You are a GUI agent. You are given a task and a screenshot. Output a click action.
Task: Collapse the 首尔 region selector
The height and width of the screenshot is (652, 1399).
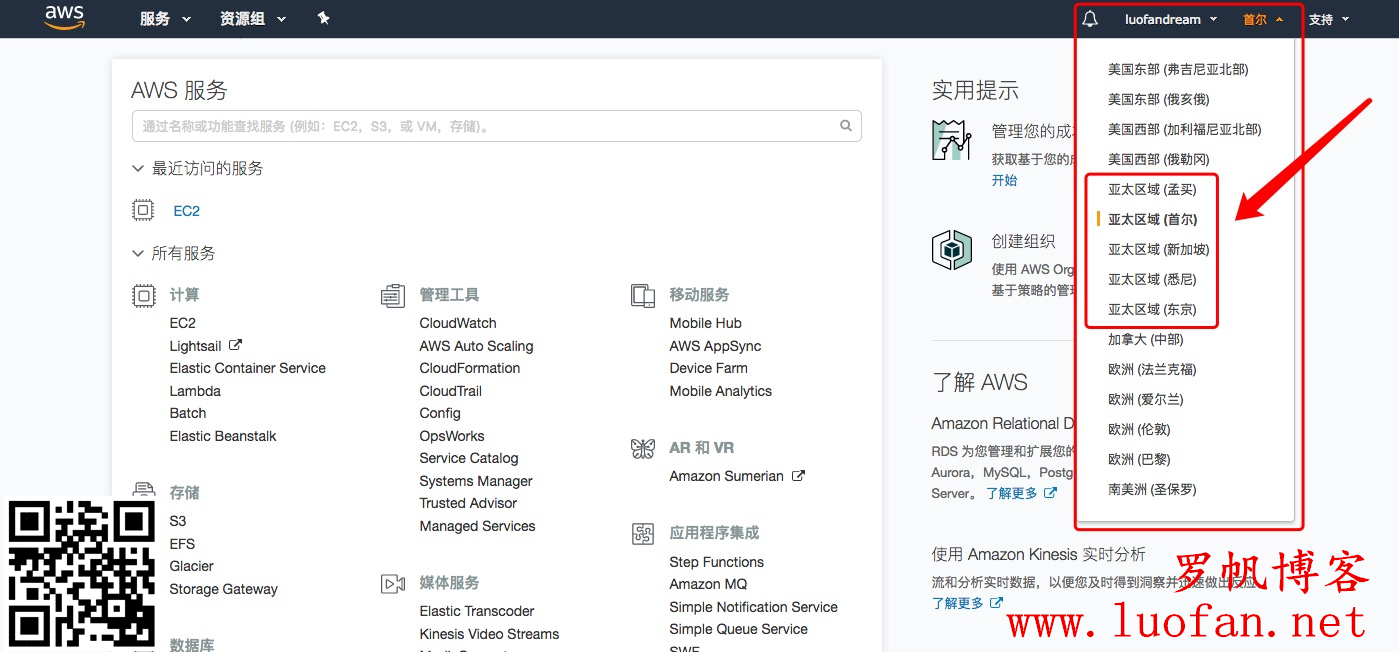tap(1263, 19)
